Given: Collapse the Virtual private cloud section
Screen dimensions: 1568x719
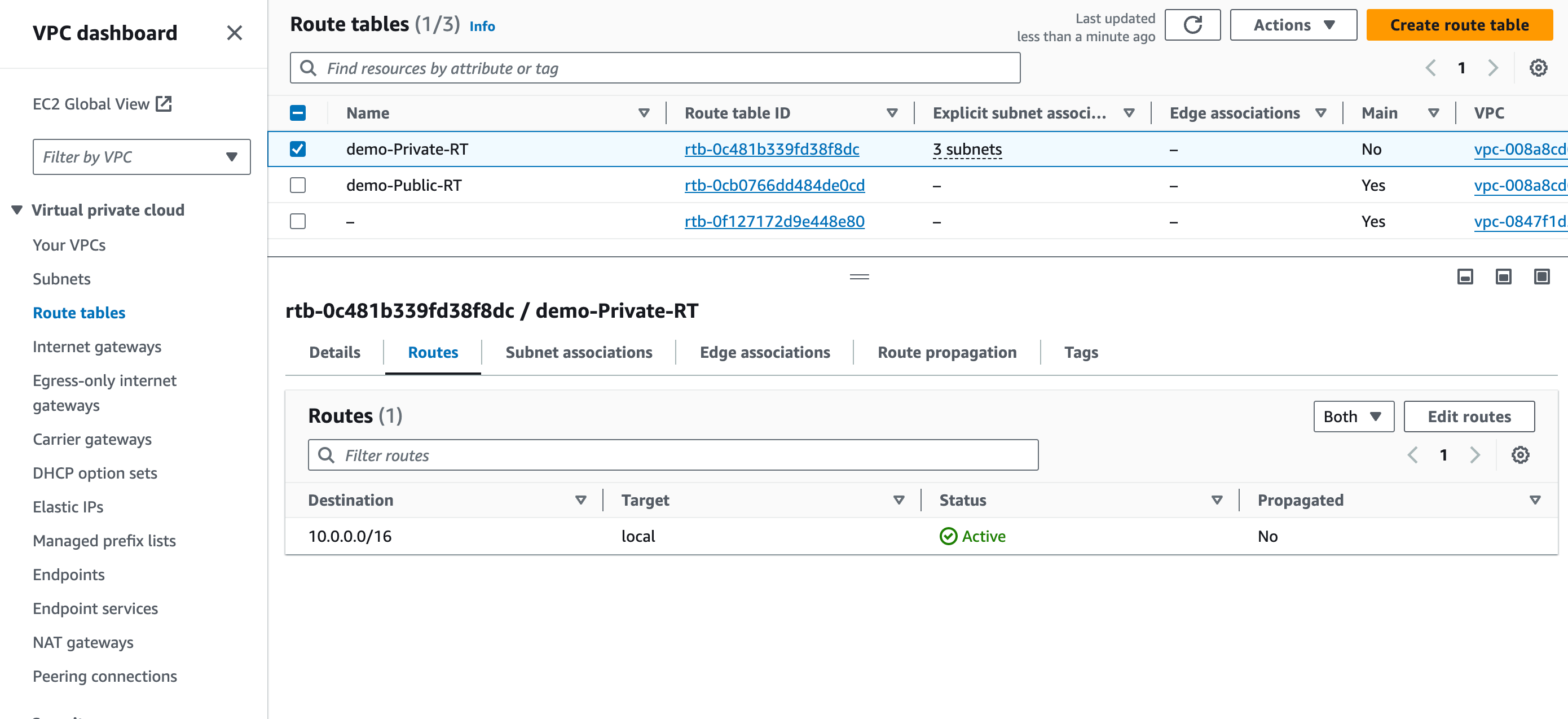Looking at the screenshot, I should 16,210.
